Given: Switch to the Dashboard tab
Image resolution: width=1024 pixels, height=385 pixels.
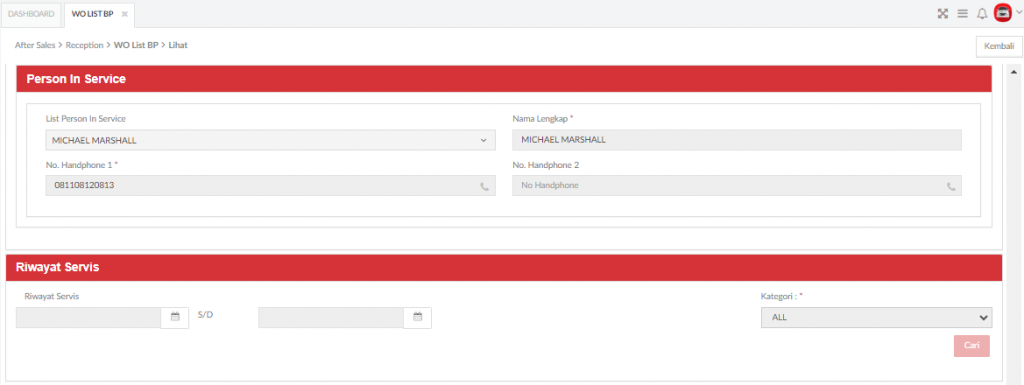Looking at the screenshot, I should (31, 14).
